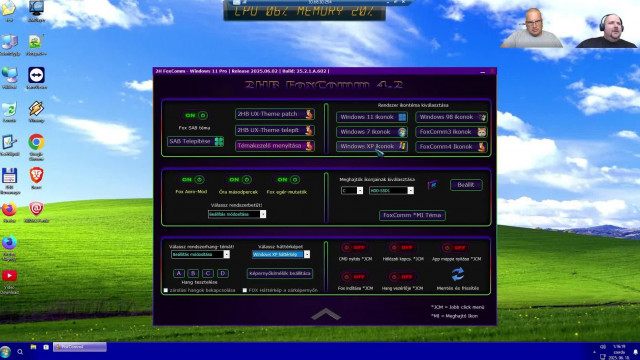Open the notification bell in tray

pos(636,351)
